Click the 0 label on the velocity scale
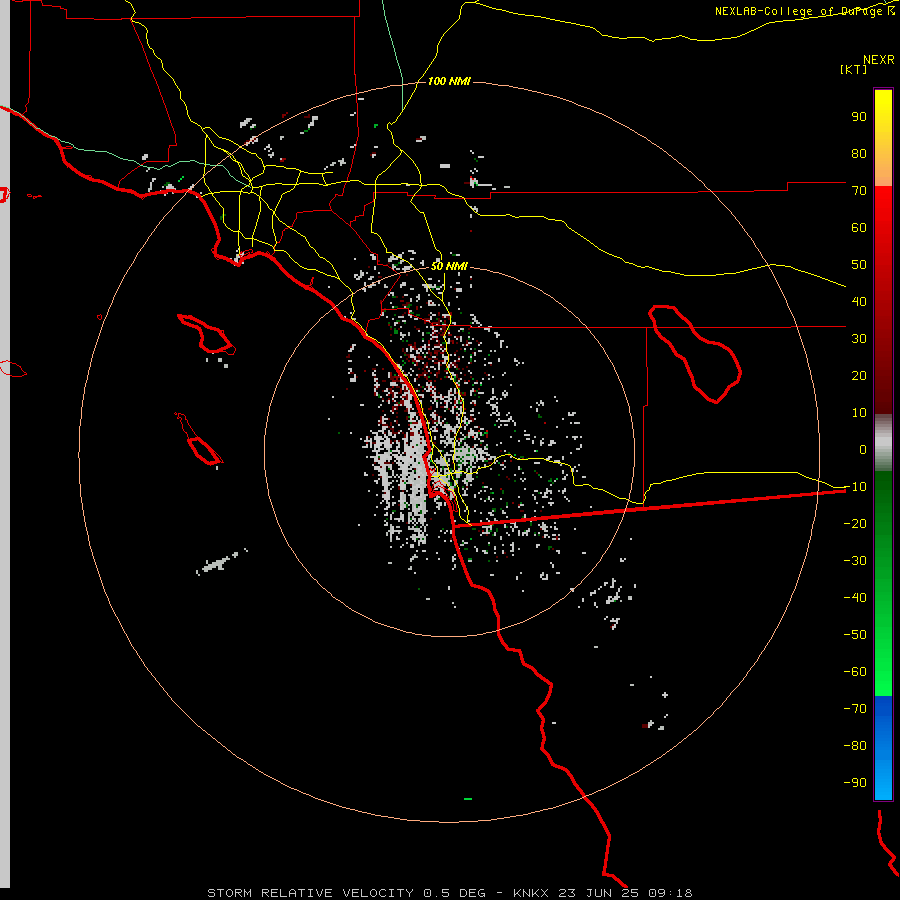 tap(863, 450)
